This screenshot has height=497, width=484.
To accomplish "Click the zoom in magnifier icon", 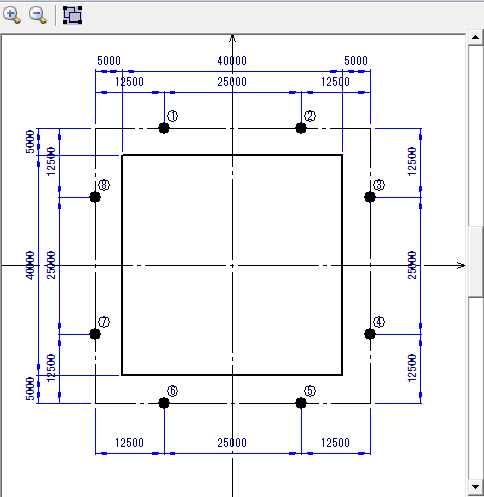I will (x=12, y=15).
